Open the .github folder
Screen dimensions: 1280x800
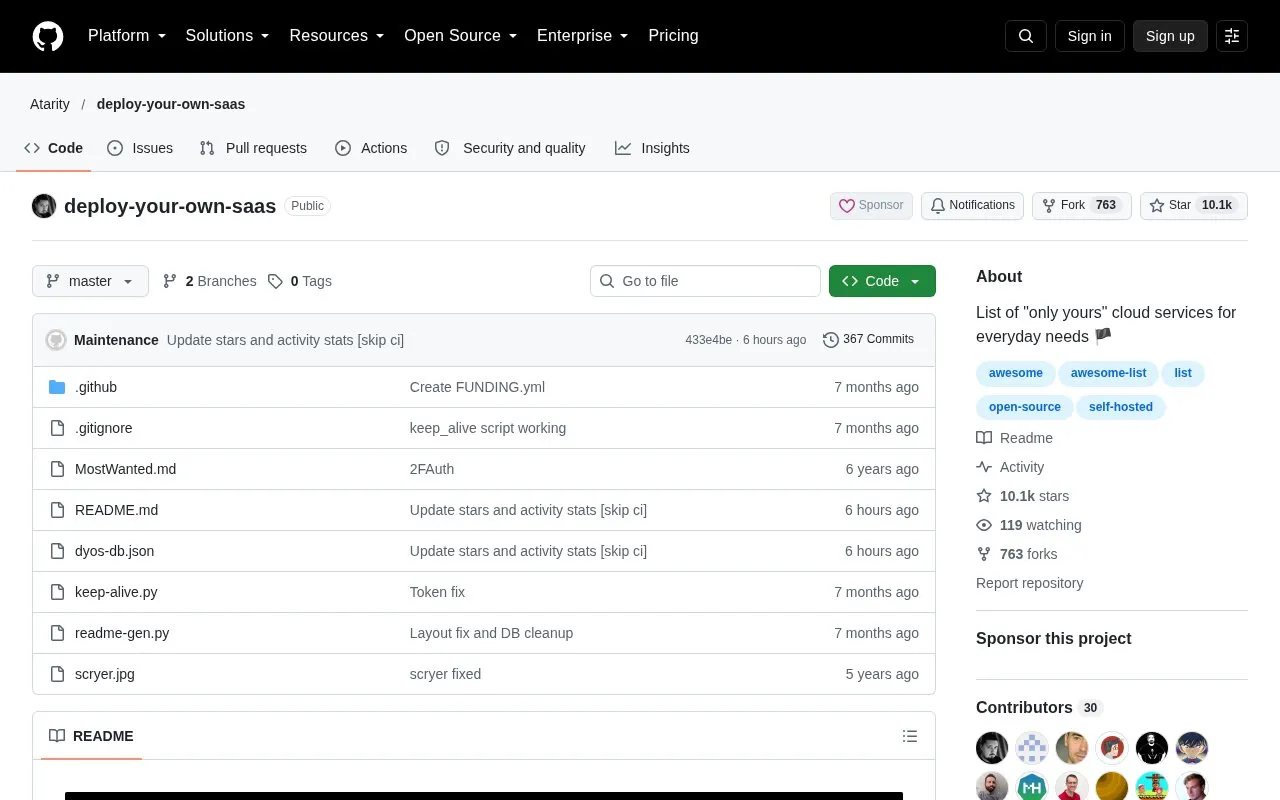(x=96, y=387)
